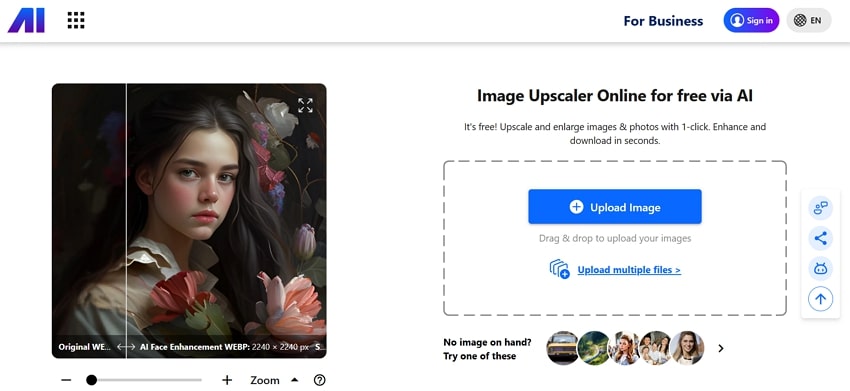The height and width of the screenshot is (391, 850).
Task: Open the robot assistant icon in the sidebar
Action: pyautogui.click(x=820, y=268)
